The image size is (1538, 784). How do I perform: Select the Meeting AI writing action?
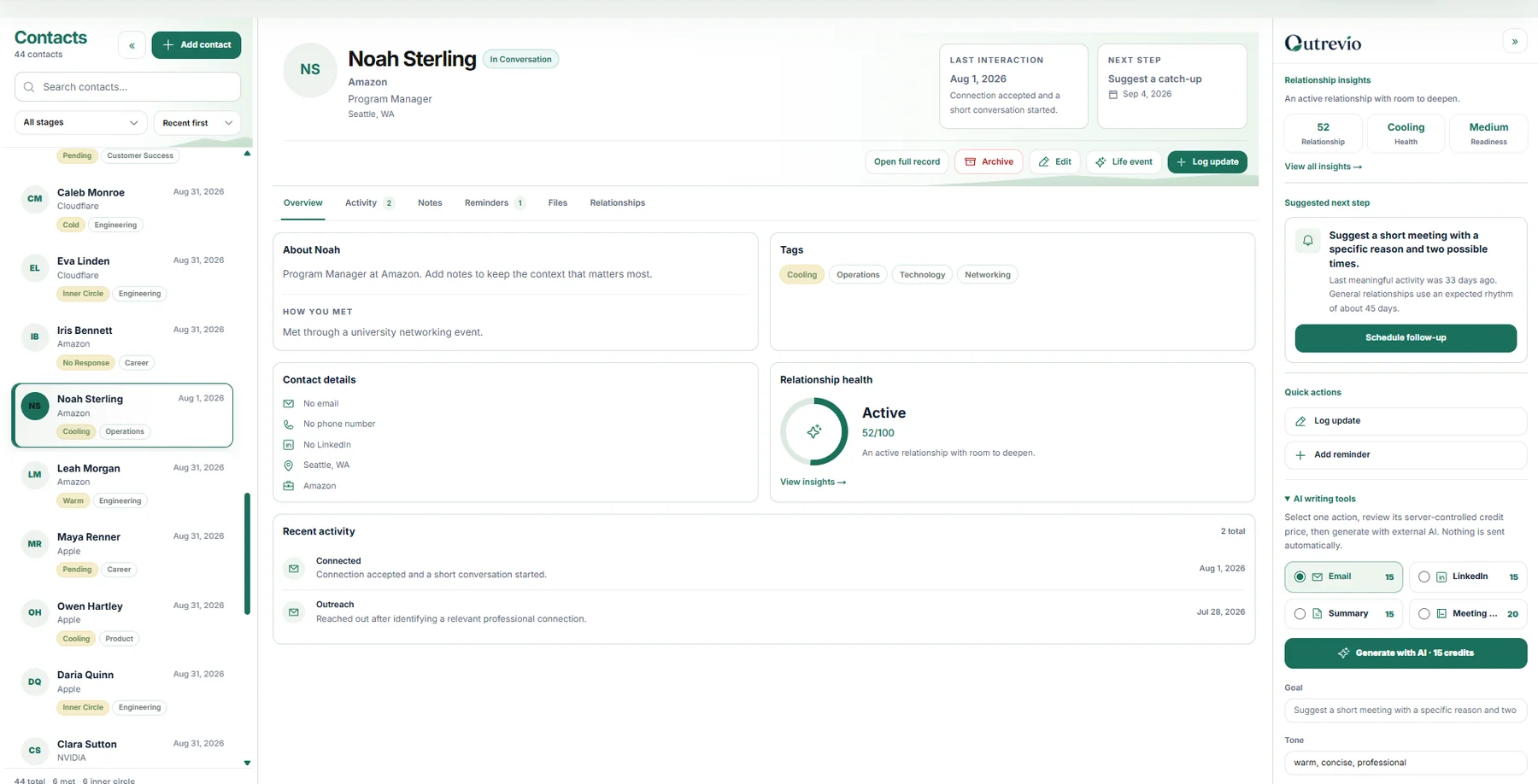pyautogui.click(x=1467, y=614)
